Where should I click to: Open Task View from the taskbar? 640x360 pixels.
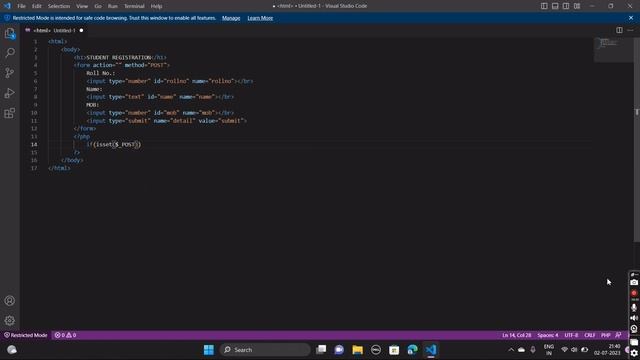[x=321, y=350]
